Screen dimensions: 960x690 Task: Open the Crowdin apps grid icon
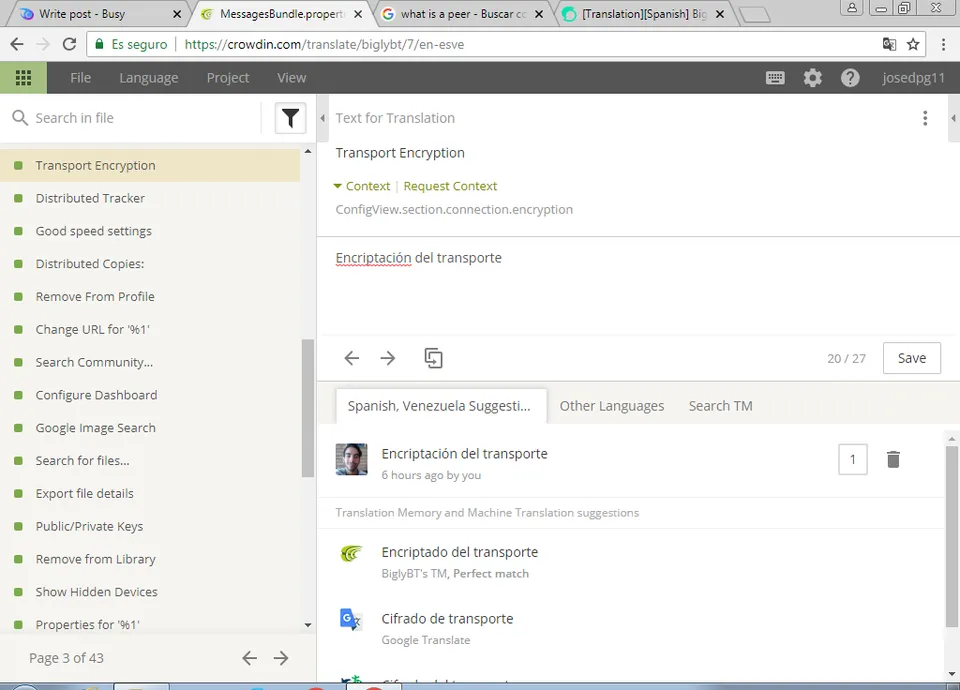(x=23, y=78)
